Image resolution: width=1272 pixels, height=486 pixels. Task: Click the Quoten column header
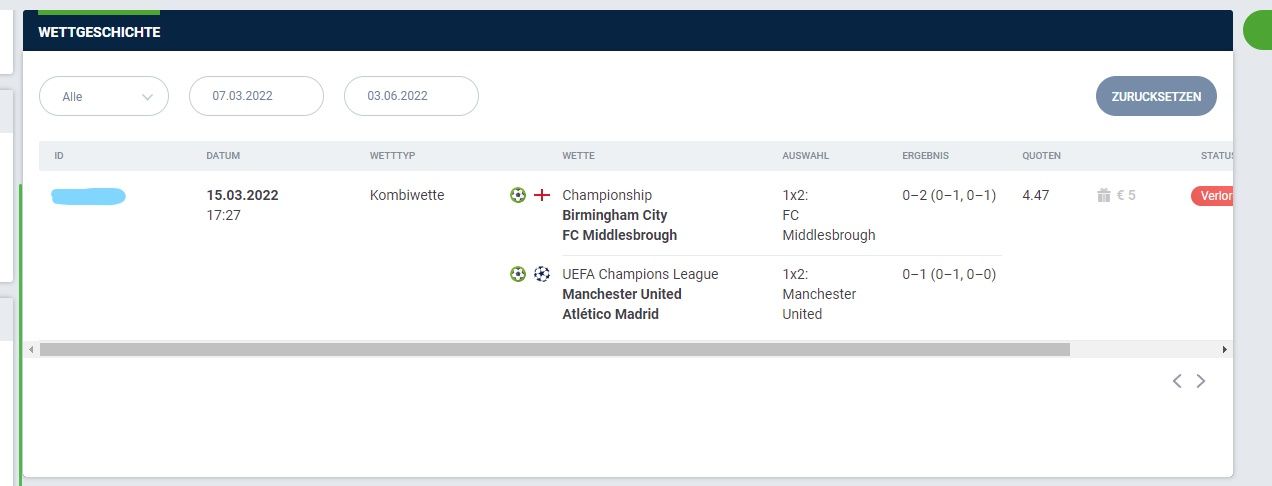point(1041,156)
